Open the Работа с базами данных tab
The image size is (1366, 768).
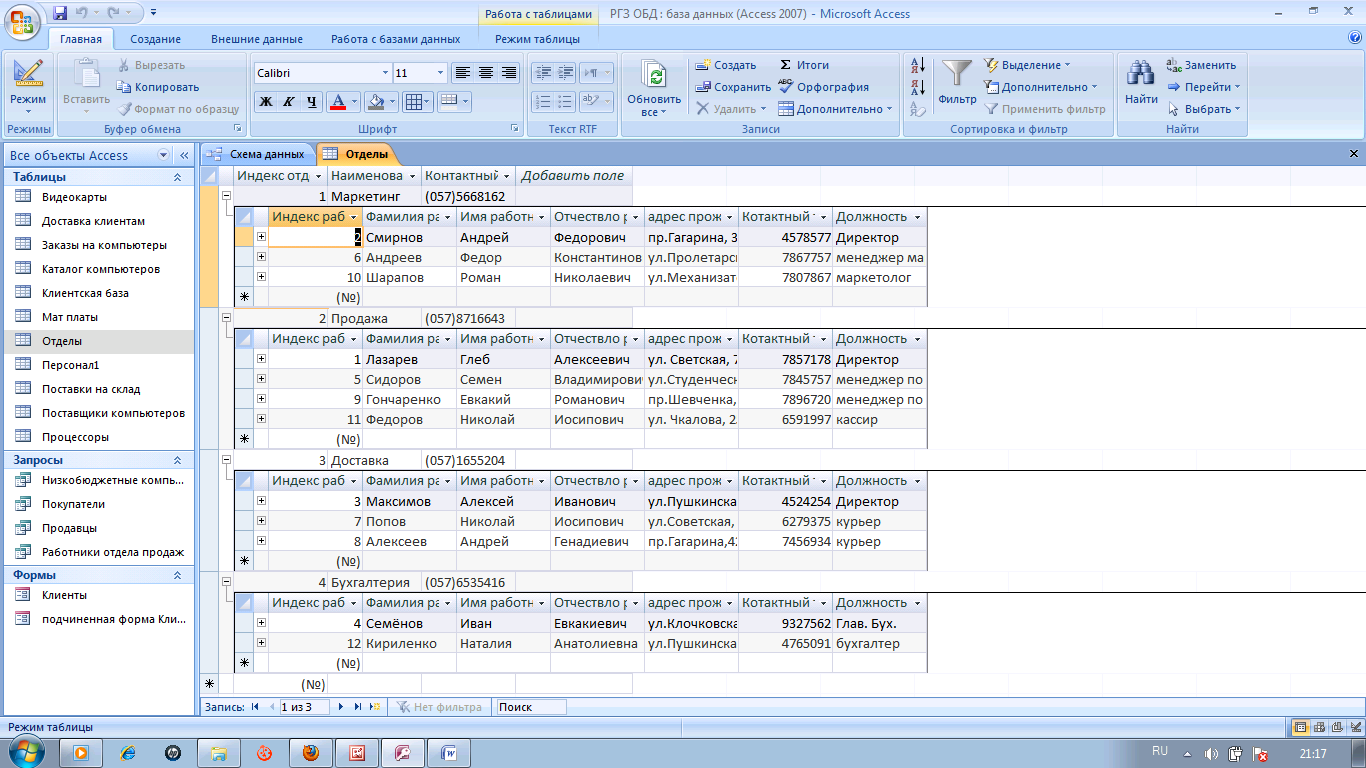(396, 39)
